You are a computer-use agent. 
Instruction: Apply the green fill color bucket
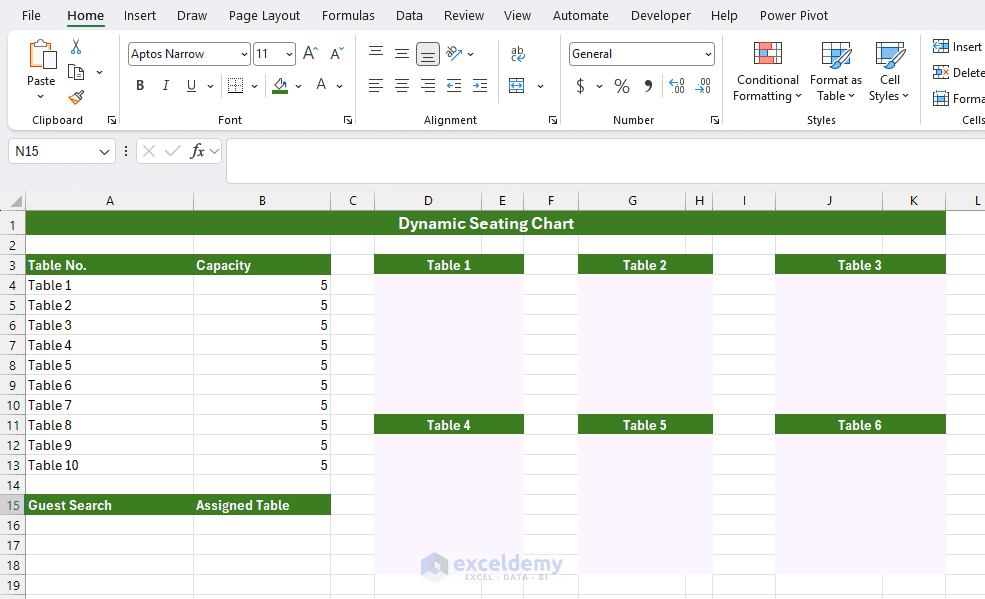280,85
